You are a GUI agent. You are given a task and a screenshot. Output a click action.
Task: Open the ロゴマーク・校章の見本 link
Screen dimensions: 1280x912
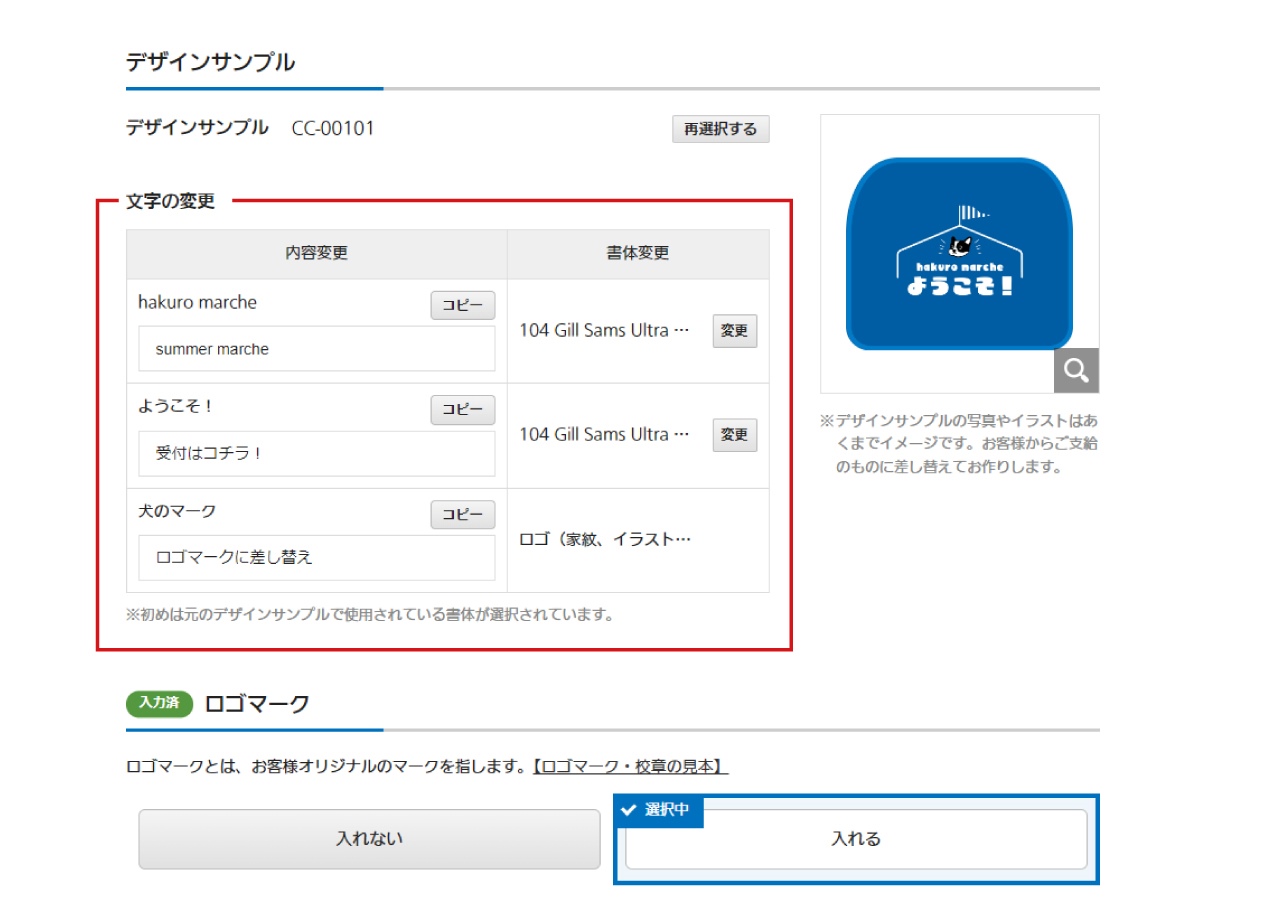(630, 767)
